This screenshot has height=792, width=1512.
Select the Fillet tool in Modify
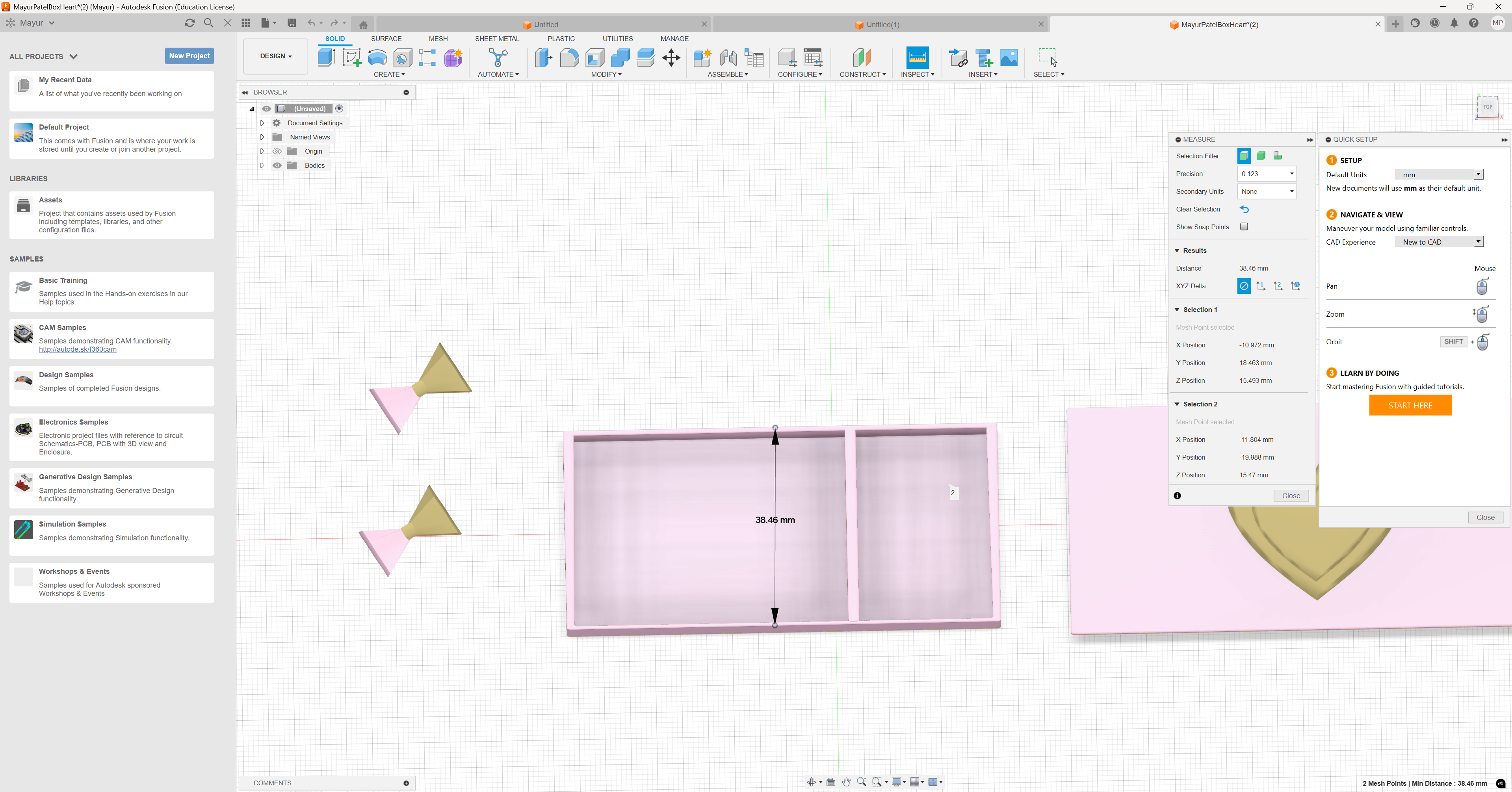pyautogui.click(x=569, y=57)
